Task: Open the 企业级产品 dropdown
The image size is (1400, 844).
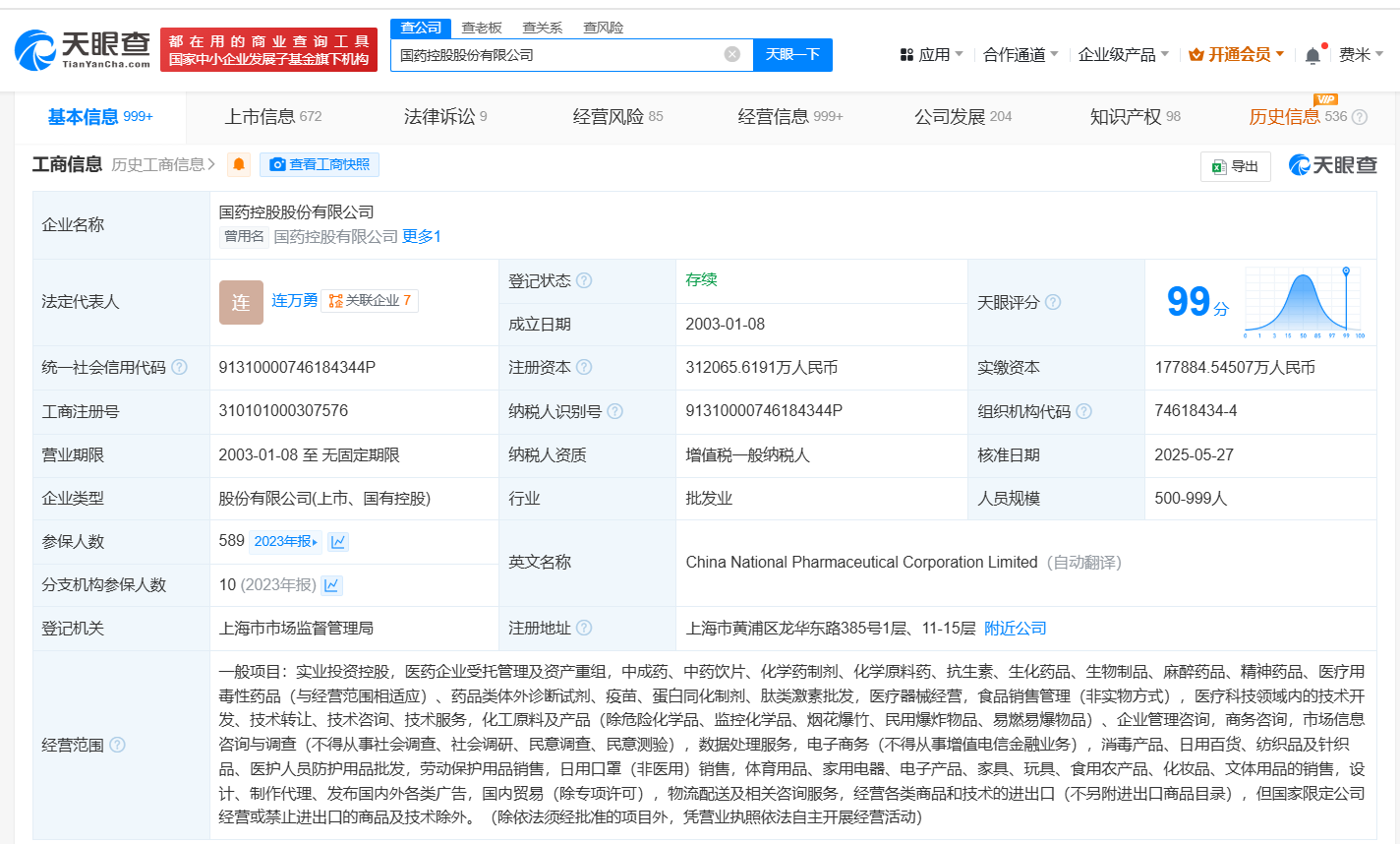Action: pos(1123,55)
